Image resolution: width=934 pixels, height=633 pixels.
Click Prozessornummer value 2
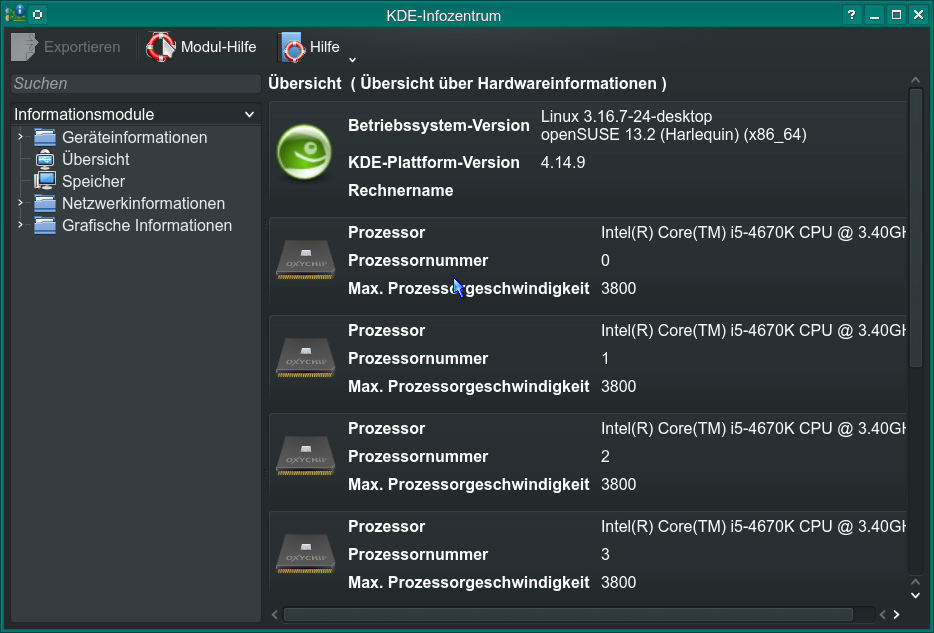(605, 456)
